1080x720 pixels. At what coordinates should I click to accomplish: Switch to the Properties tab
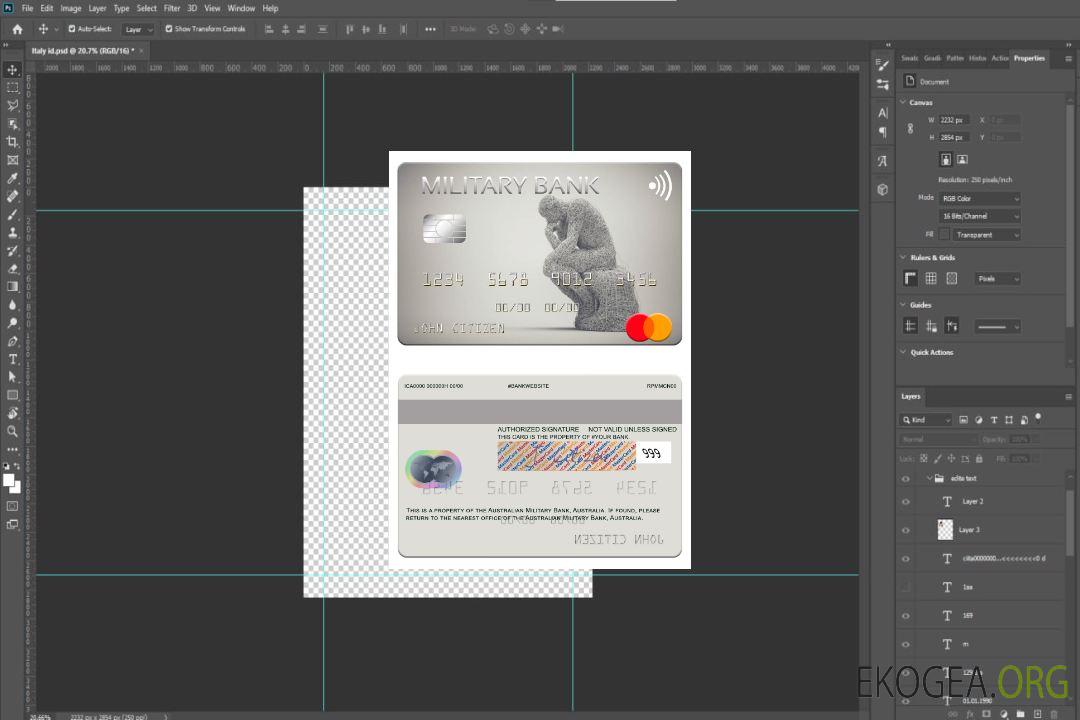click(x=1029, y=58)
